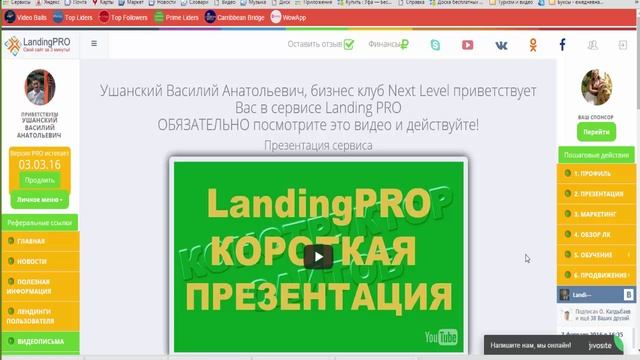The image size is (640, 360).
Task: Open step 3. МАРКЕТИНГ
Action: pos(596,214)
